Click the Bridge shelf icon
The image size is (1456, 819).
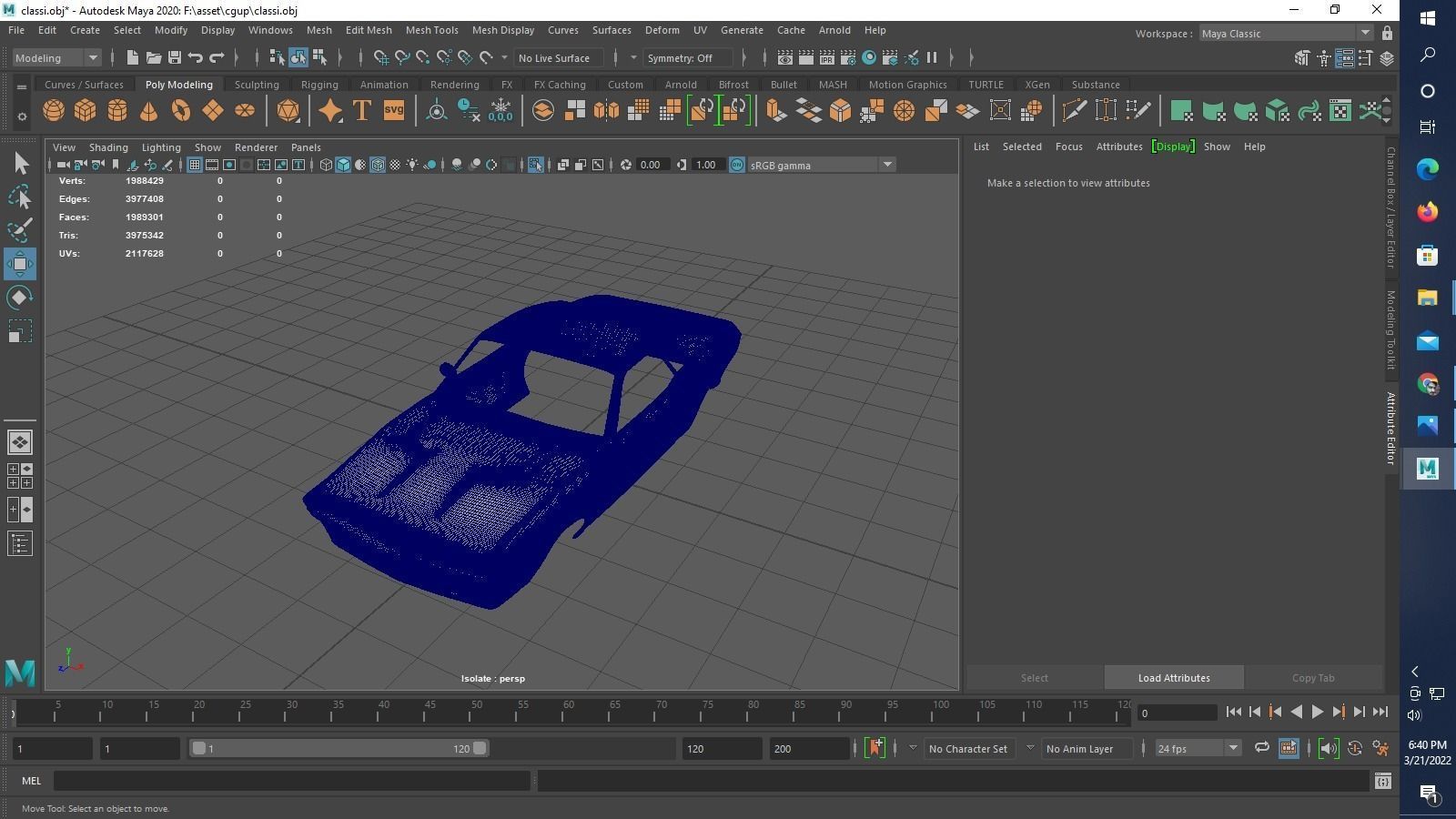(x=808, y=111)
